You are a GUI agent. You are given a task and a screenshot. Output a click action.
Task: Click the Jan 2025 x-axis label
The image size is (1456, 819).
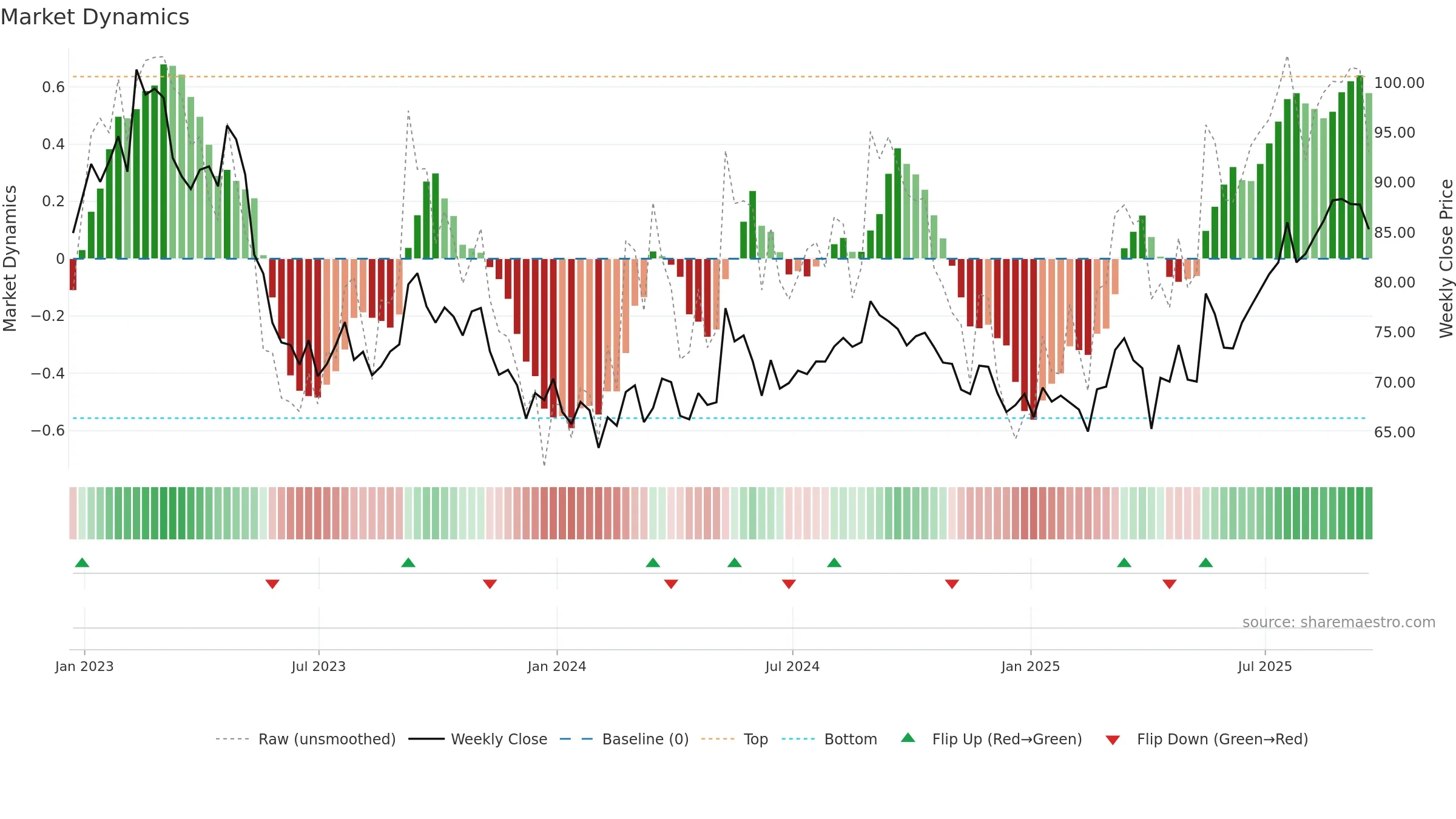pos(1031,666)
